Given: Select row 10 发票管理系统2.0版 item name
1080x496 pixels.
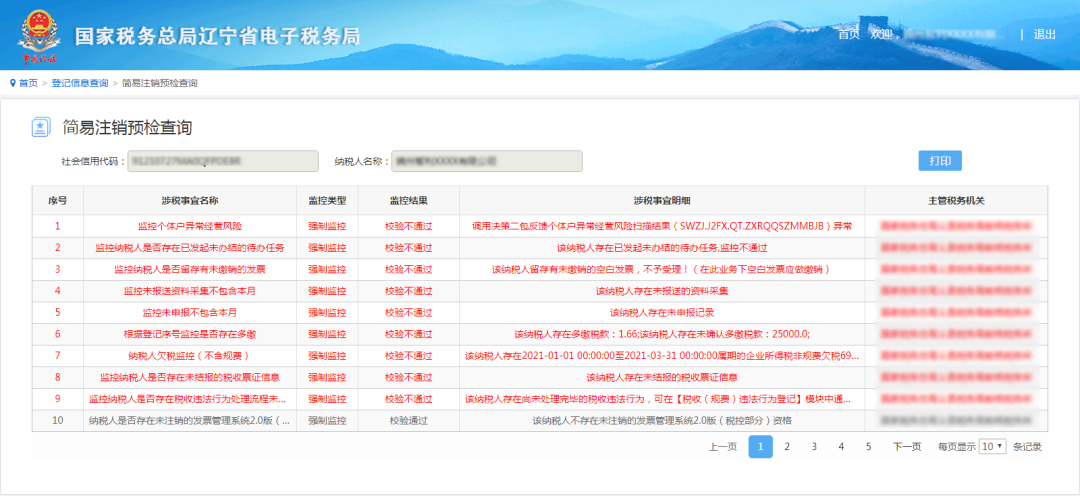Looking at the screenshot, I should (189, 420).
